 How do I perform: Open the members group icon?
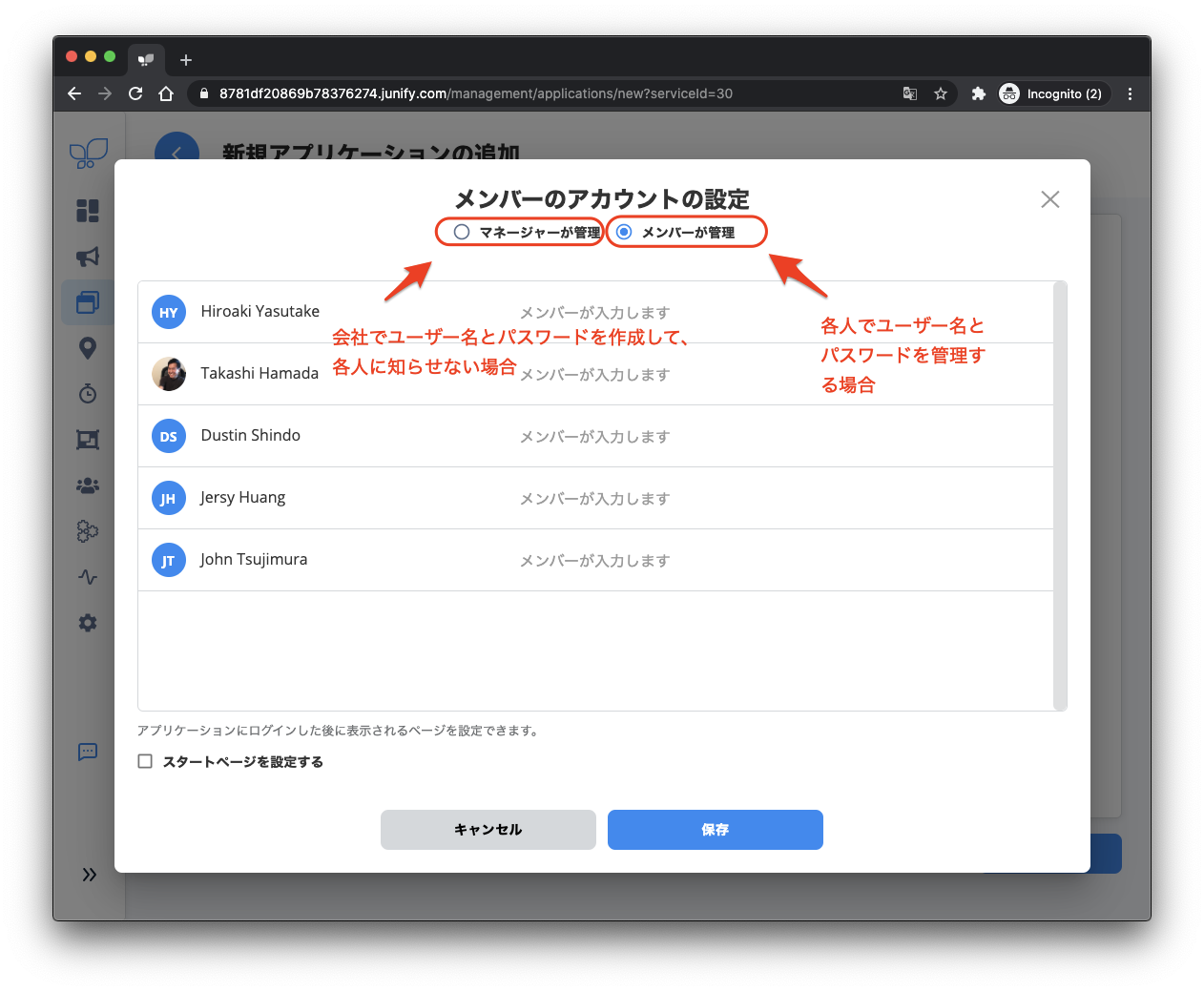point(88,485)
